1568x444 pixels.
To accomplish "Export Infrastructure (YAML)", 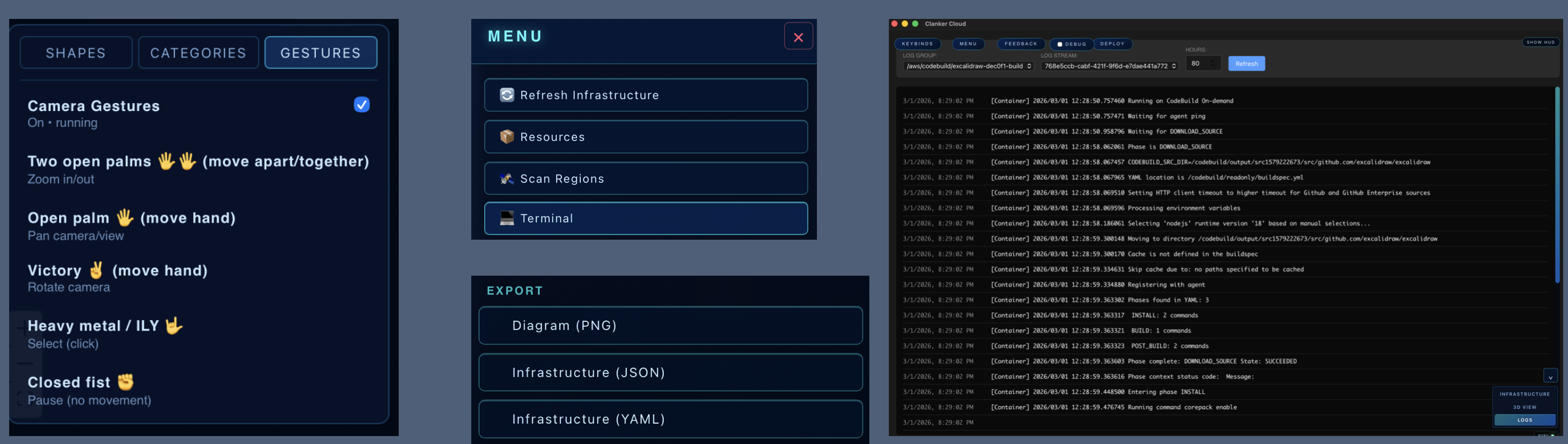I will [x=670, y=419].
